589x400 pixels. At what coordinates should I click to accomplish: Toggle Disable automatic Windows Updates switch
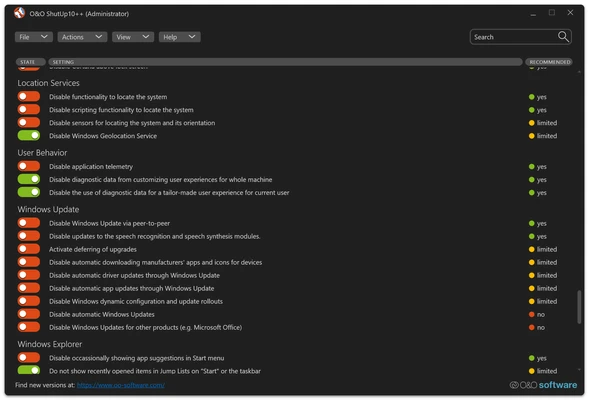pos(29,314)
